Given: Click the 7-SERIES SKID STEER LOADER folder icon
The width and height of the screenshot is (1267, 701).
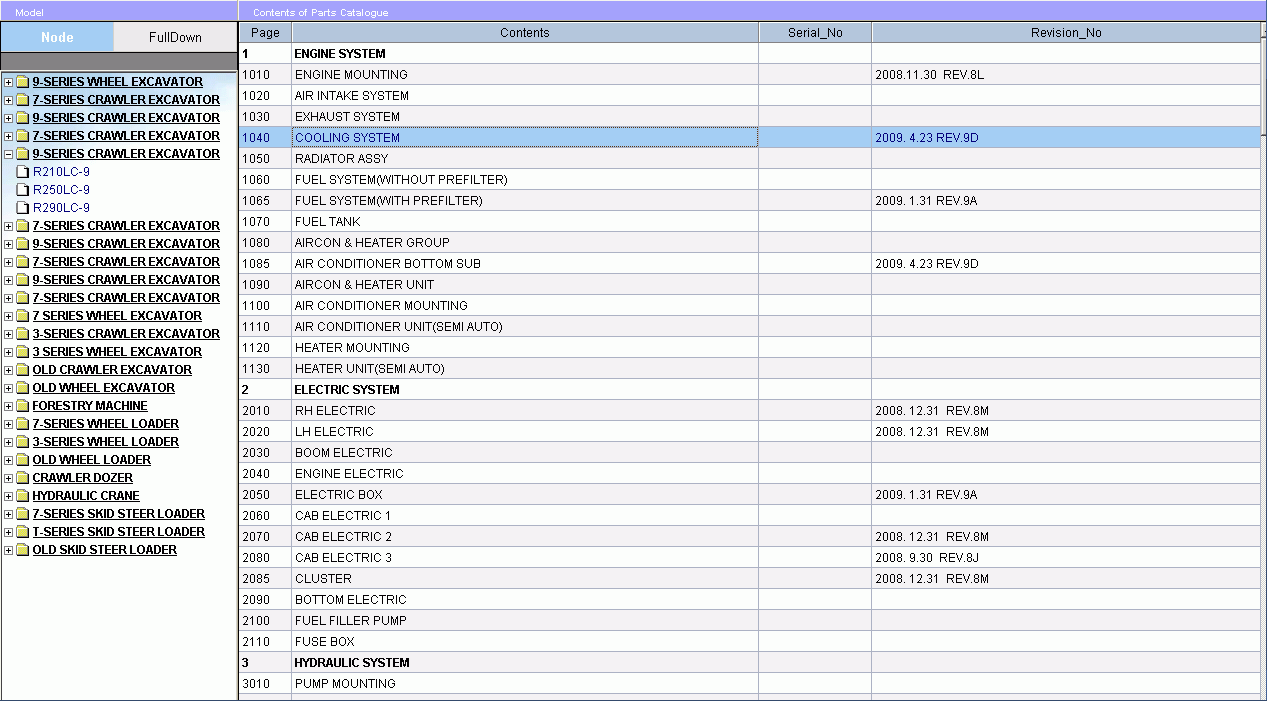Looking at the screenshot, I should click(x=22, y=514).
